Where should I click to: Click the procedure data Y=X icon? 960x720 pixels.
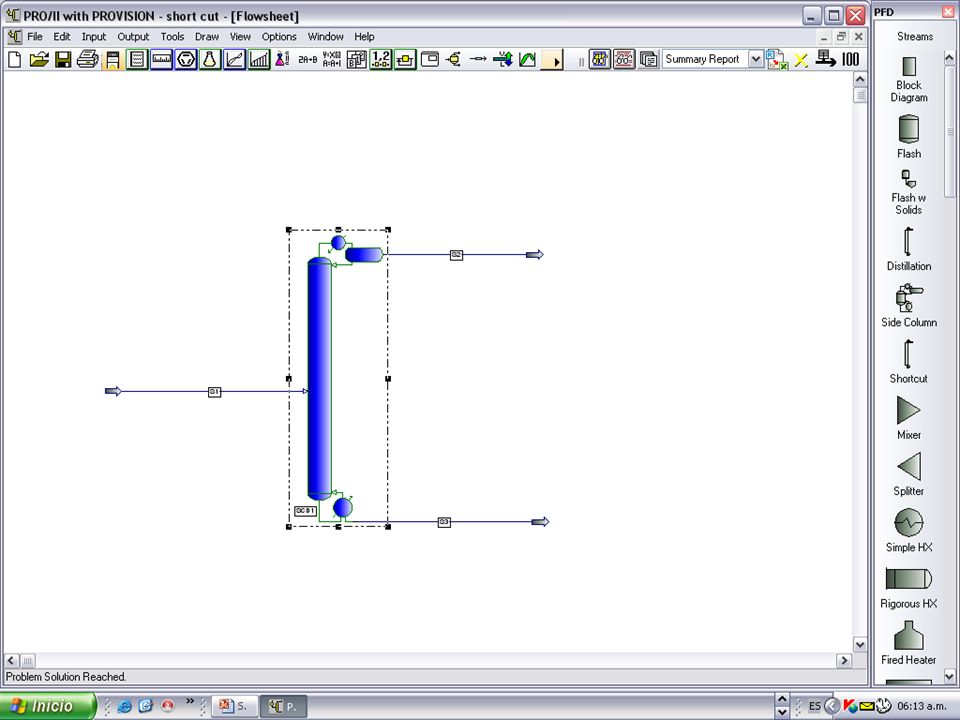click(x=332, y=59)
